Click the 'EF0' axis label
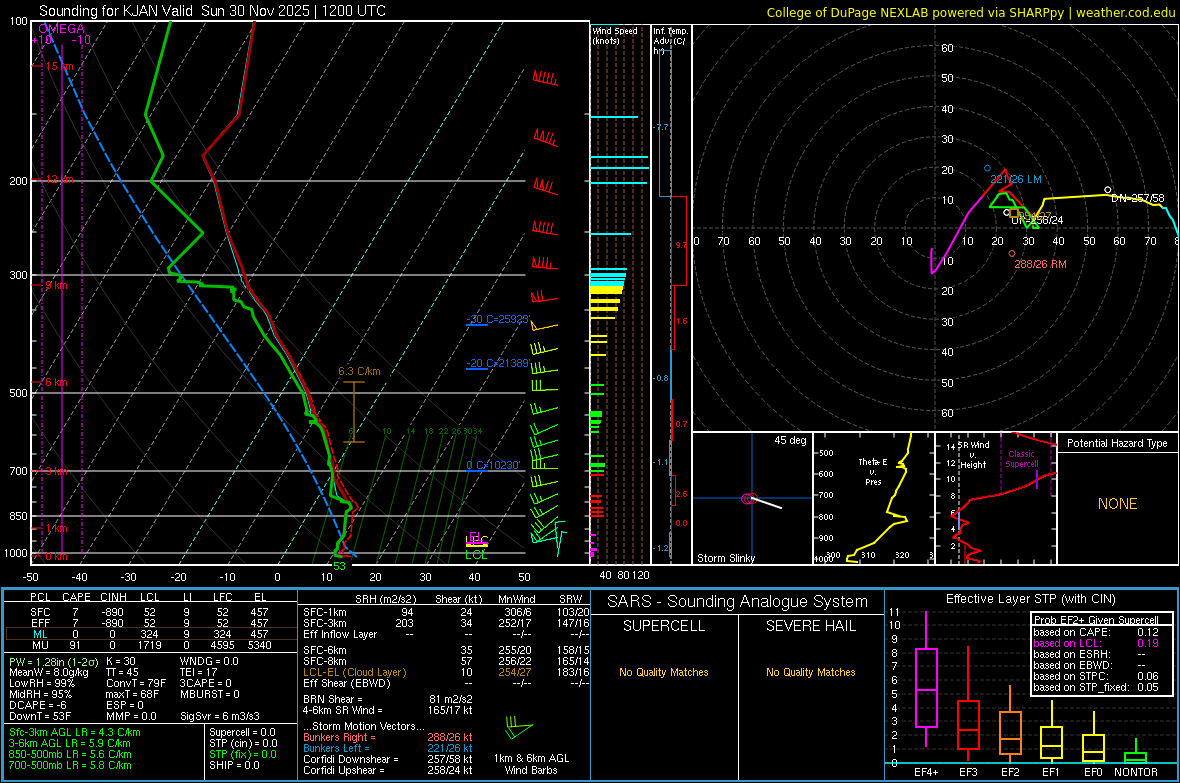Screen dimensions: 1180x783 pos(1093,772)
